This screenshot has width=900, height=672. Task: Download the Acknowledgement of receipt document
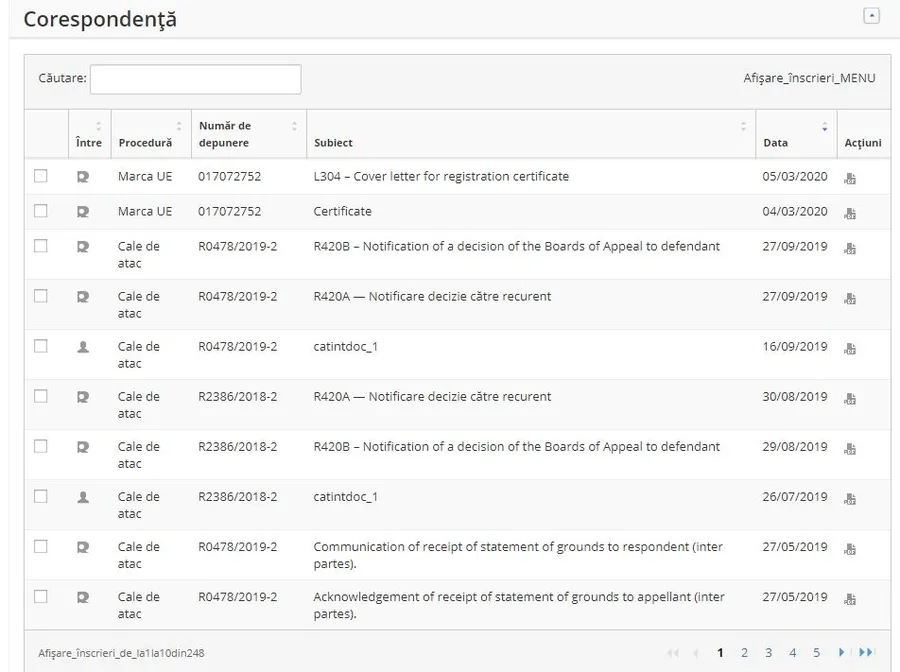tap(849, 599)
